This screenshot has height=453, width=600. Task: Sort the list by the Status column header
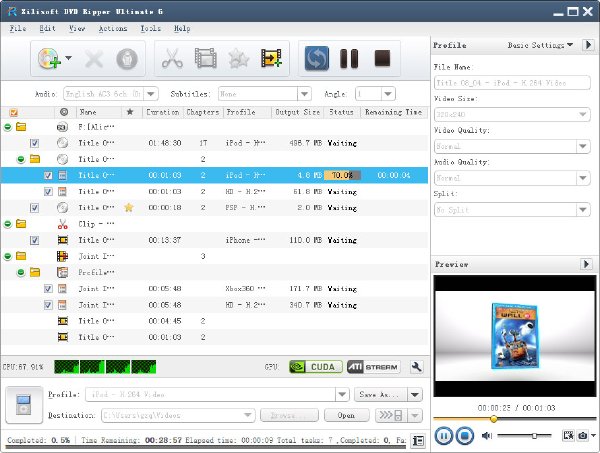pos(342,112)
